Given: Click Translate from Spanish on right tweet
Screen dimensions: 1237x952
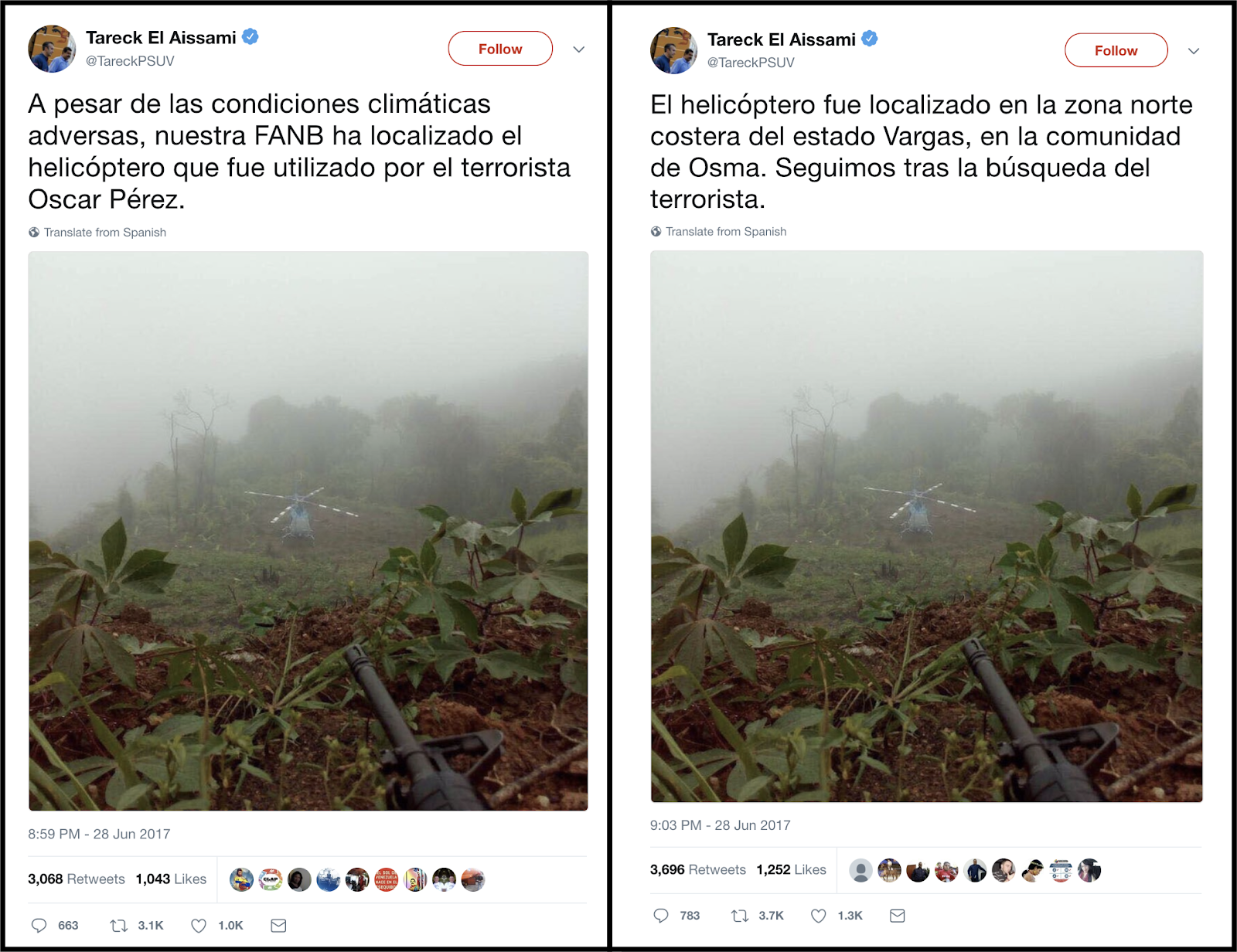Looking at the screenshot, I should tap(719, 232).
